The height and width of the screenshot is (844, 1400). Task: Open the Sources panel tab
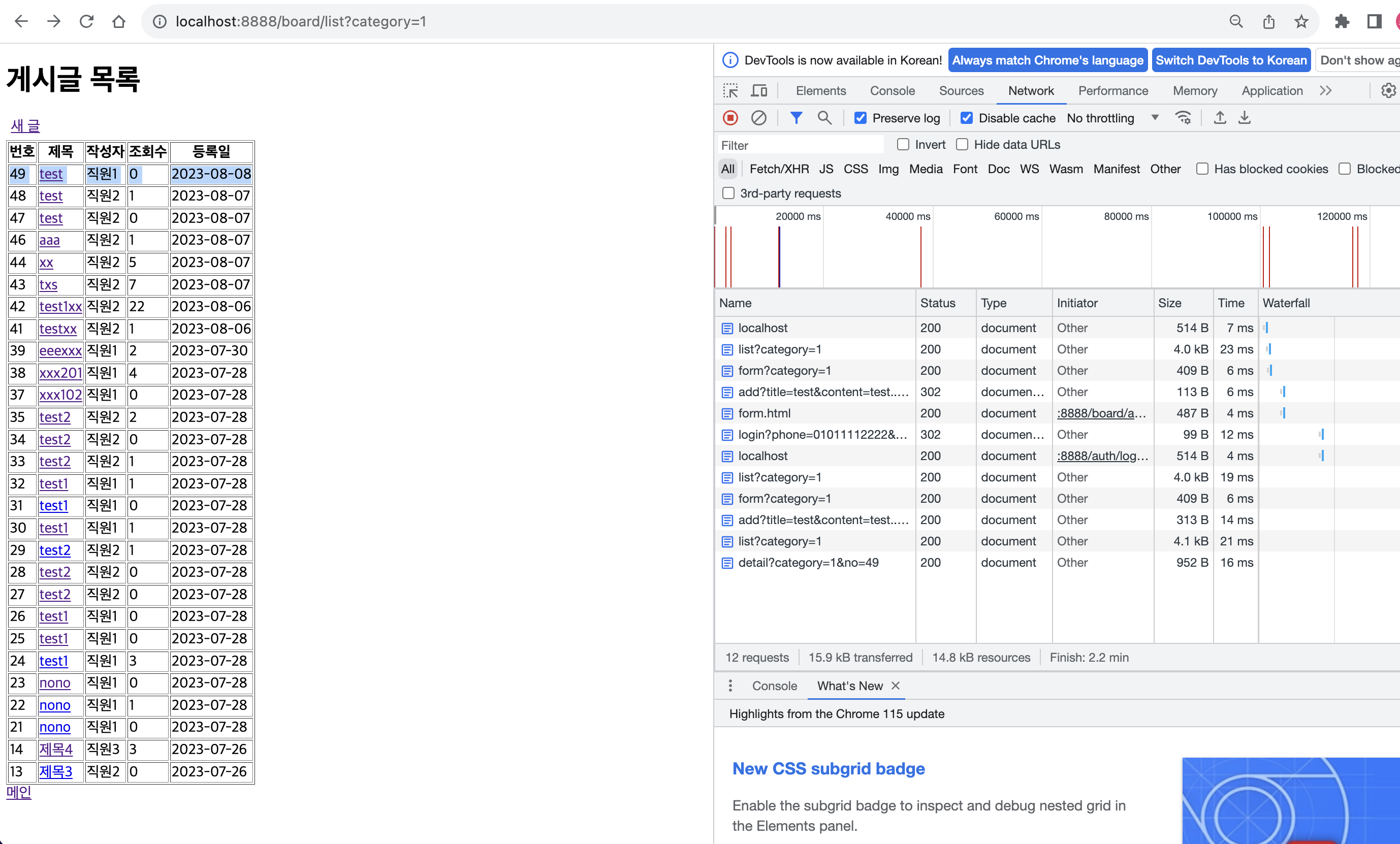961,91
